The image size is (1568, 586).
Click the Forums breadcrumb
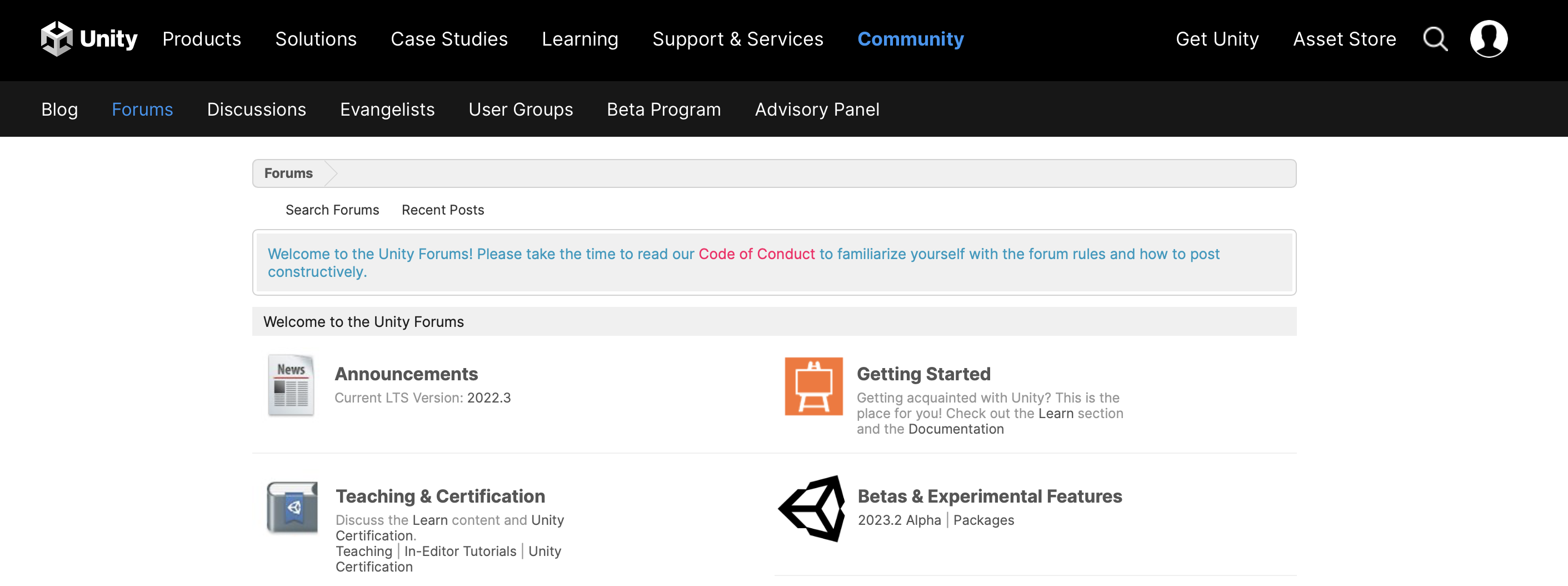click(288, 173)
